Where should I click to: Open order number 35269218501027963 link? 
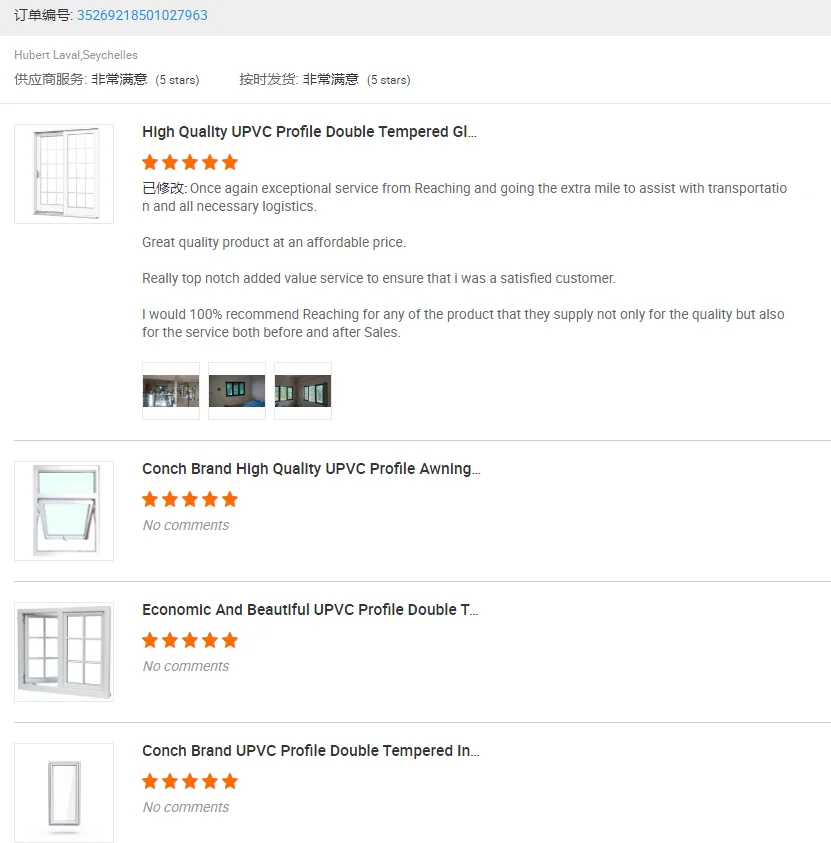click(142, 15)
